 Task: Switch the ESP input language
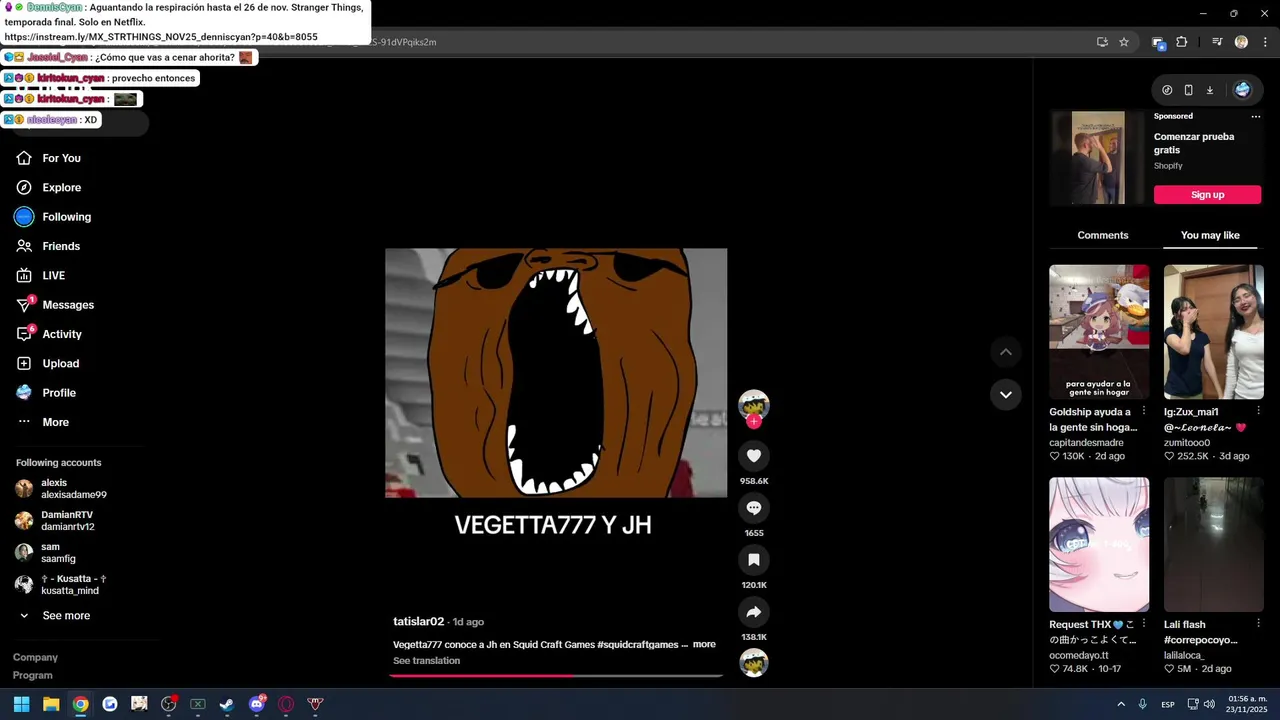pos(1168,704)
